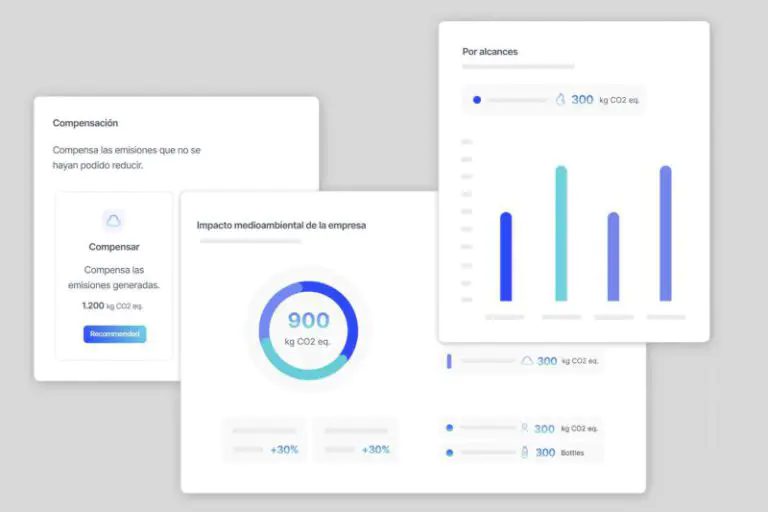
Task: Click the cloud icon beside 300 kg CO2
Action: point(527,361)
